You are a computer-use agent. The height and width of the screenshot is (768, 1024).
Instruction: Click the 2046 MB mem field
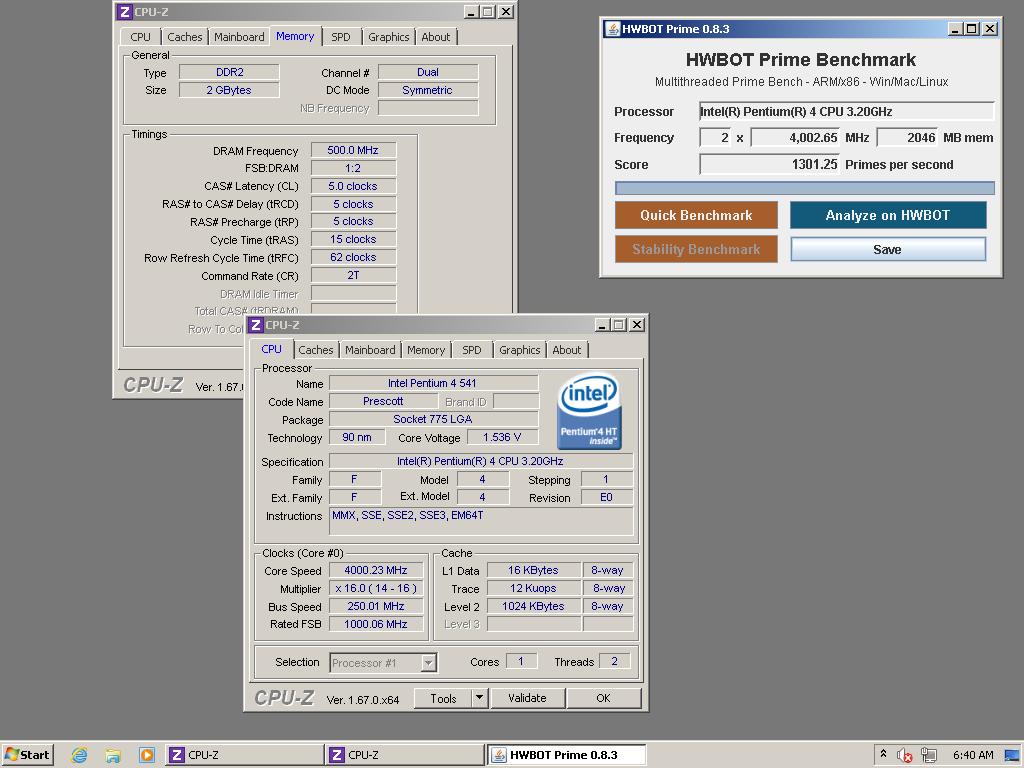point(907,137)
